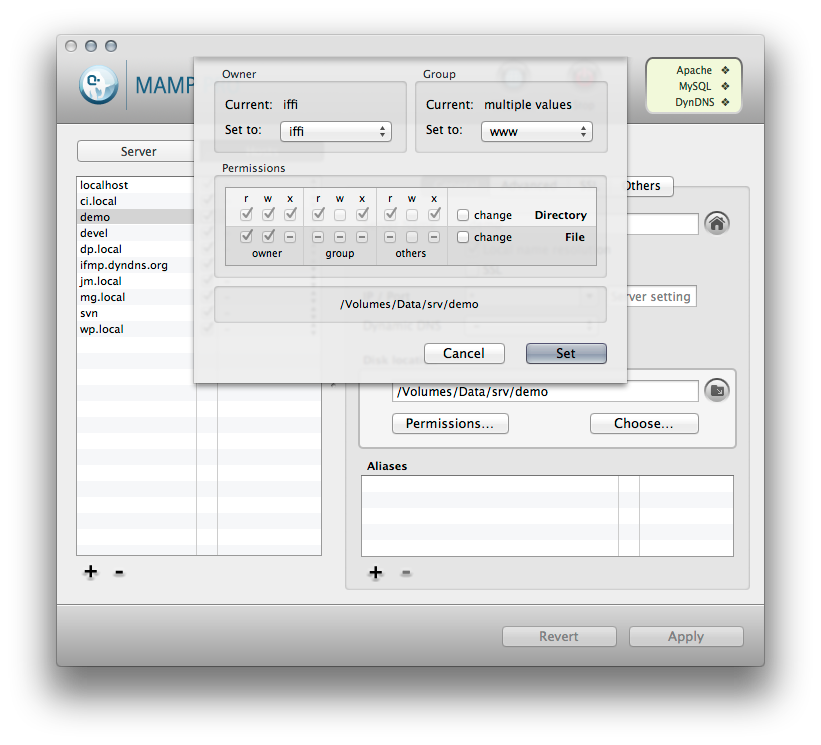
Task: Remove selected host with minus icon
Action: 119,572
